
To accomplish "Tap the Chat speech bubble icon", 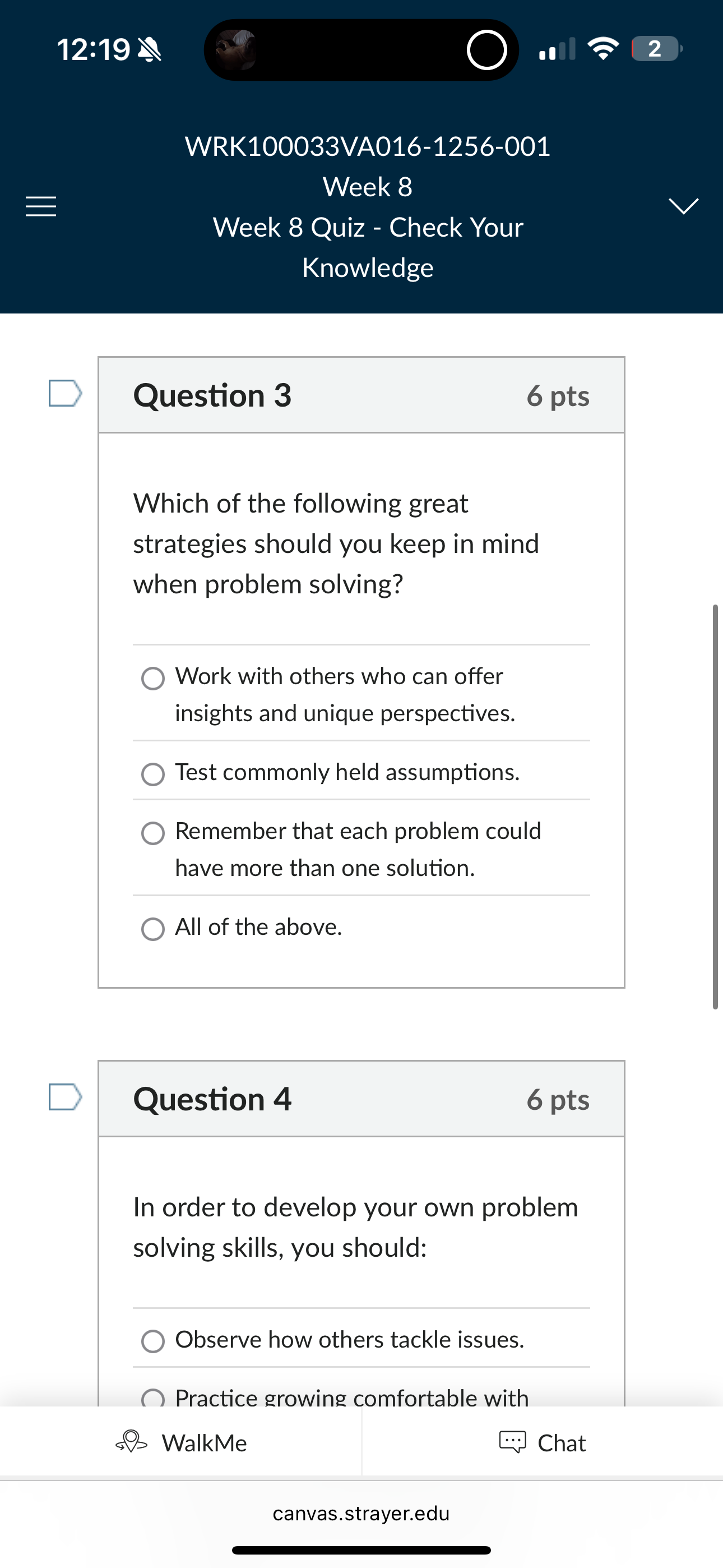I will (512, 1442).
